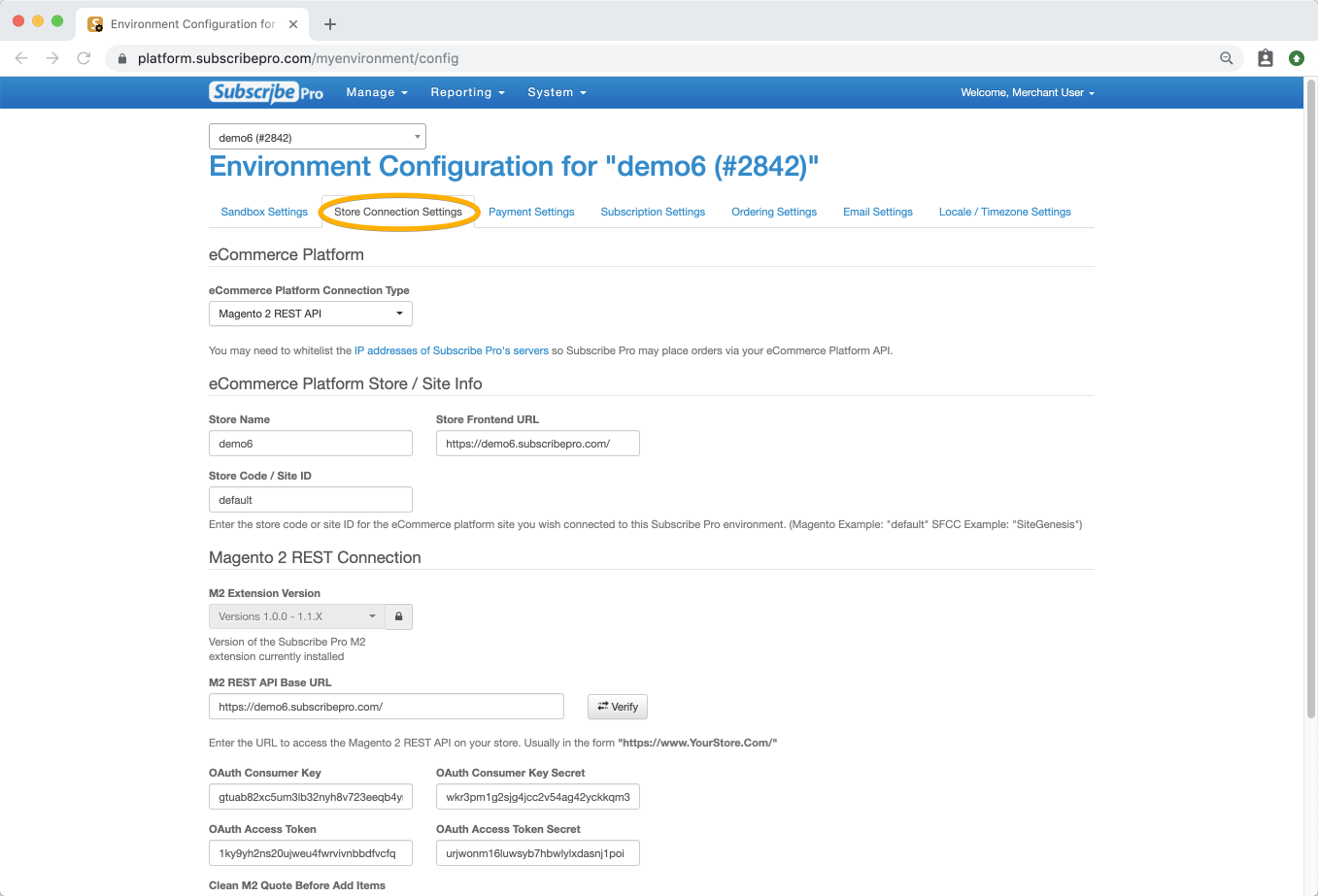The width and height of the screenshot is (1318, 896).
Task: Click the browser forward arrow
Action: point(52,58)
